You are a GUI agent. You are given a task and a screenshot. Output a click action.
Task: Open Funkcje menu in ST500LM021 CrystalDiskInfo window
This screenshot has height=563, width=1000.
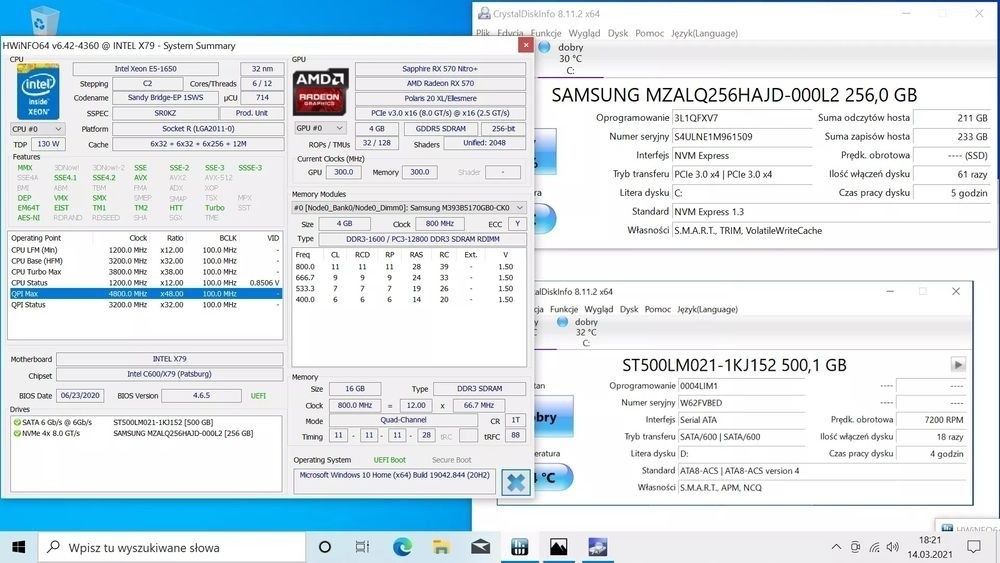coord(564,309)
